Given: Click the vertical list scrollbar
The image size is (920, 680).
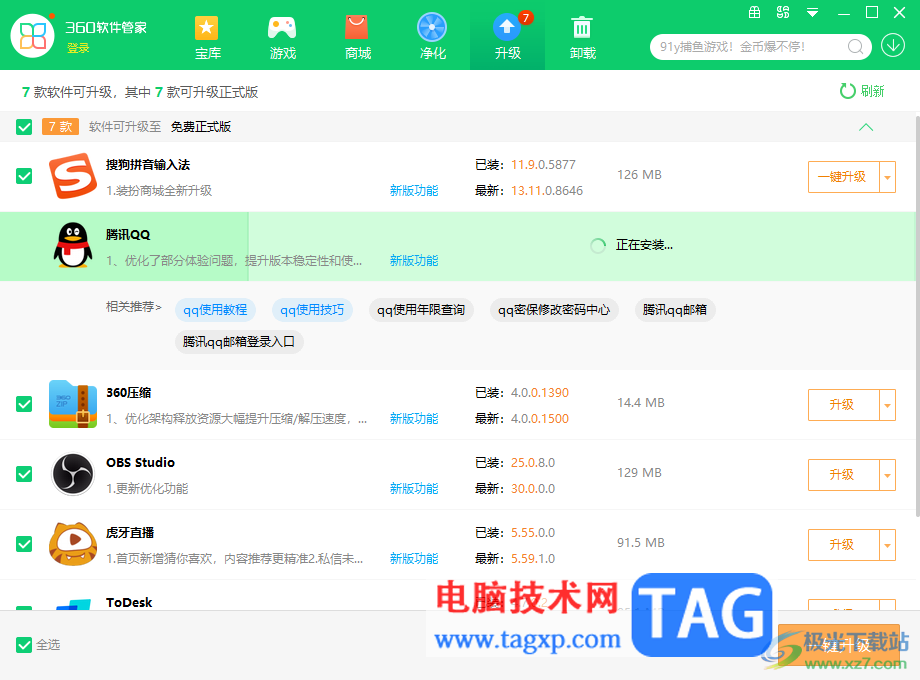Looking at the screenshot, I should (x=917, y=317).
